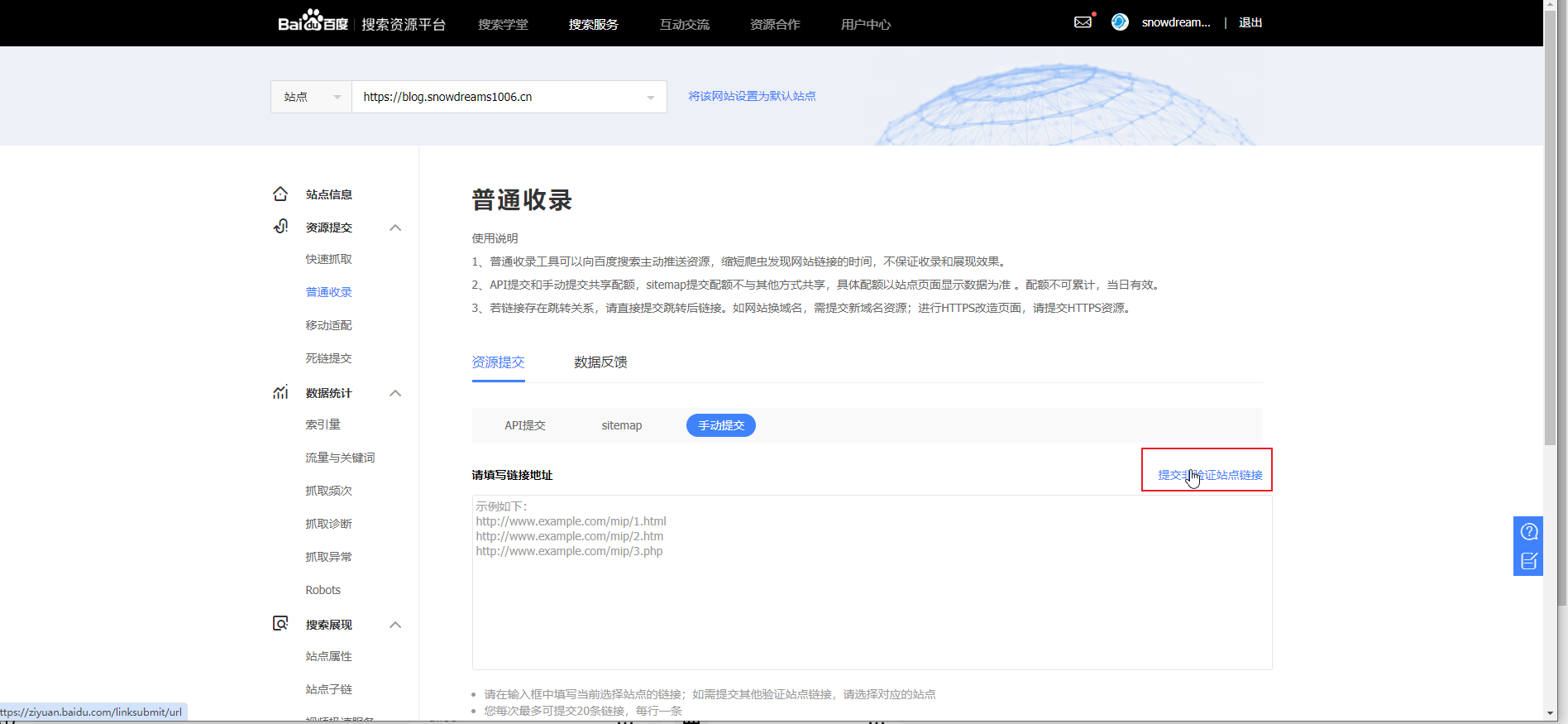Click the 数据统计 chart icon
The image size is (1568, 724).
[x=280, y=392]
